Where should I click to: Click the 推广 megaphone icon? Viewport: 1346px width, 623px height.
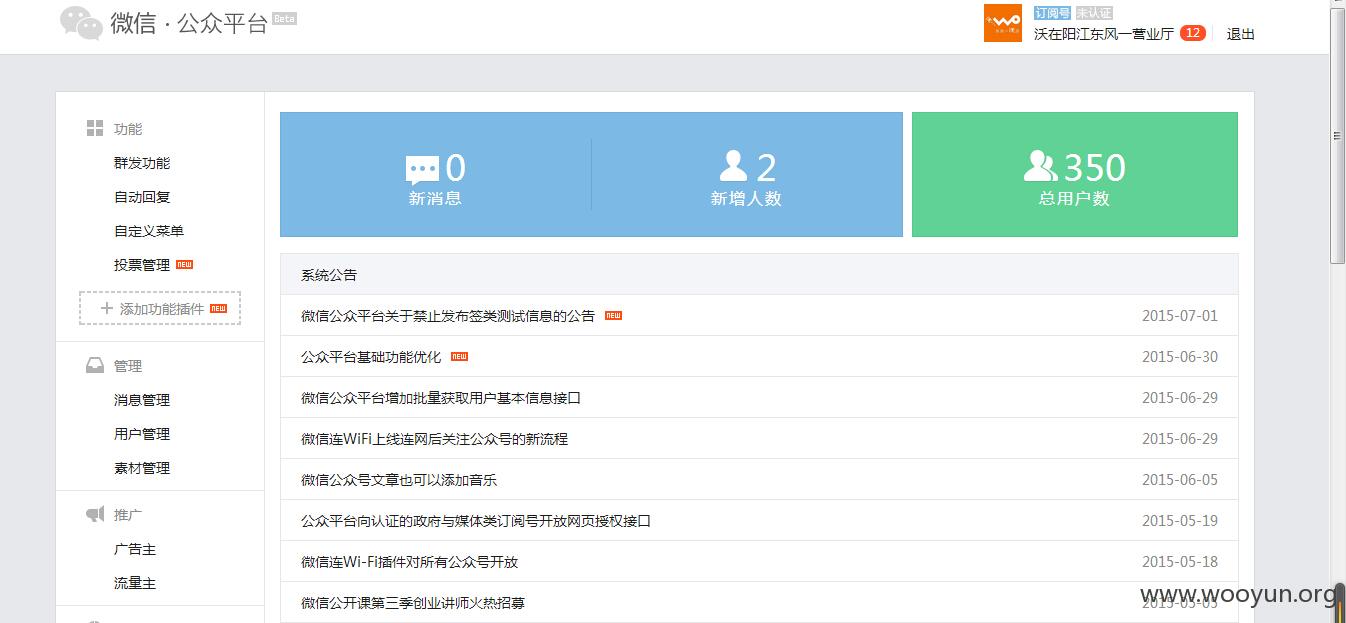95,514
